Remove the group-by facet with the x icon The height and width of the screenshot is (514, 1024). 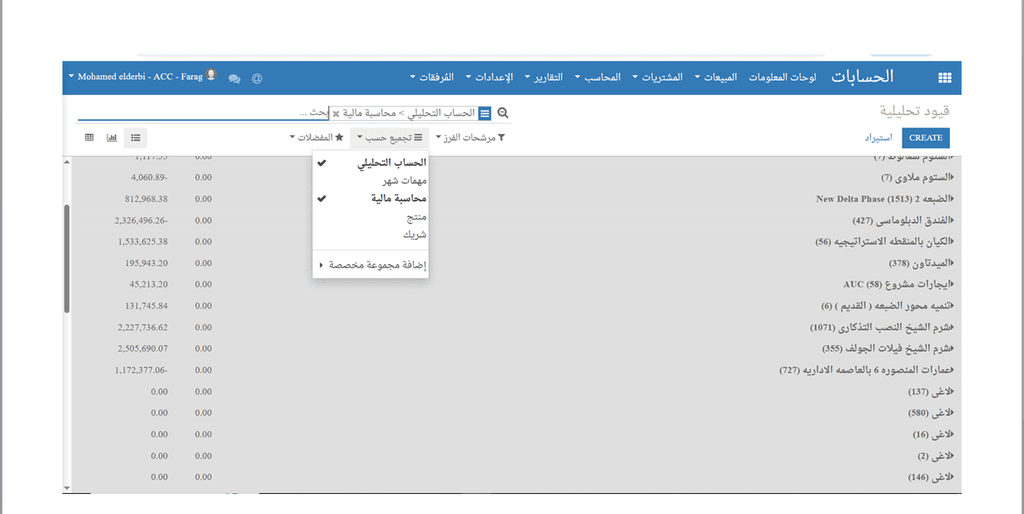[336, 114]
